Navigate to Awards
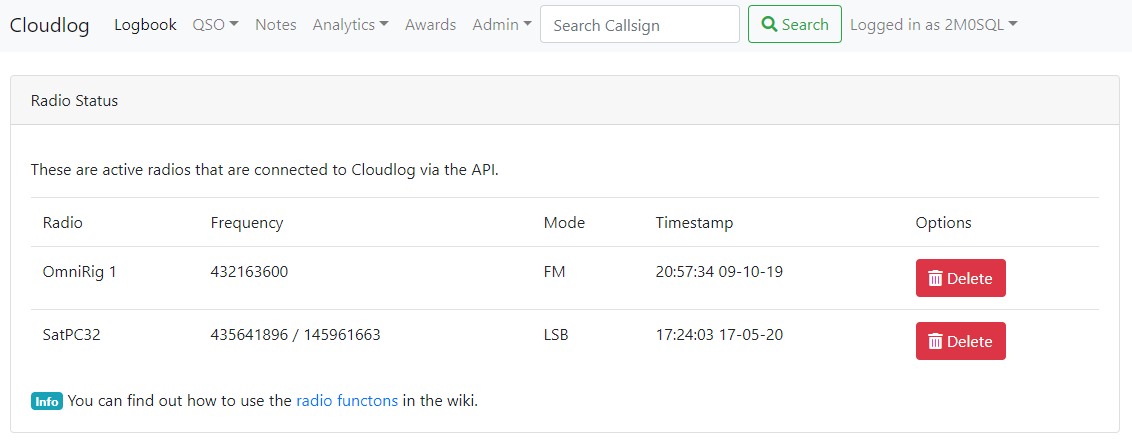1132x444 pixels. 430,25
